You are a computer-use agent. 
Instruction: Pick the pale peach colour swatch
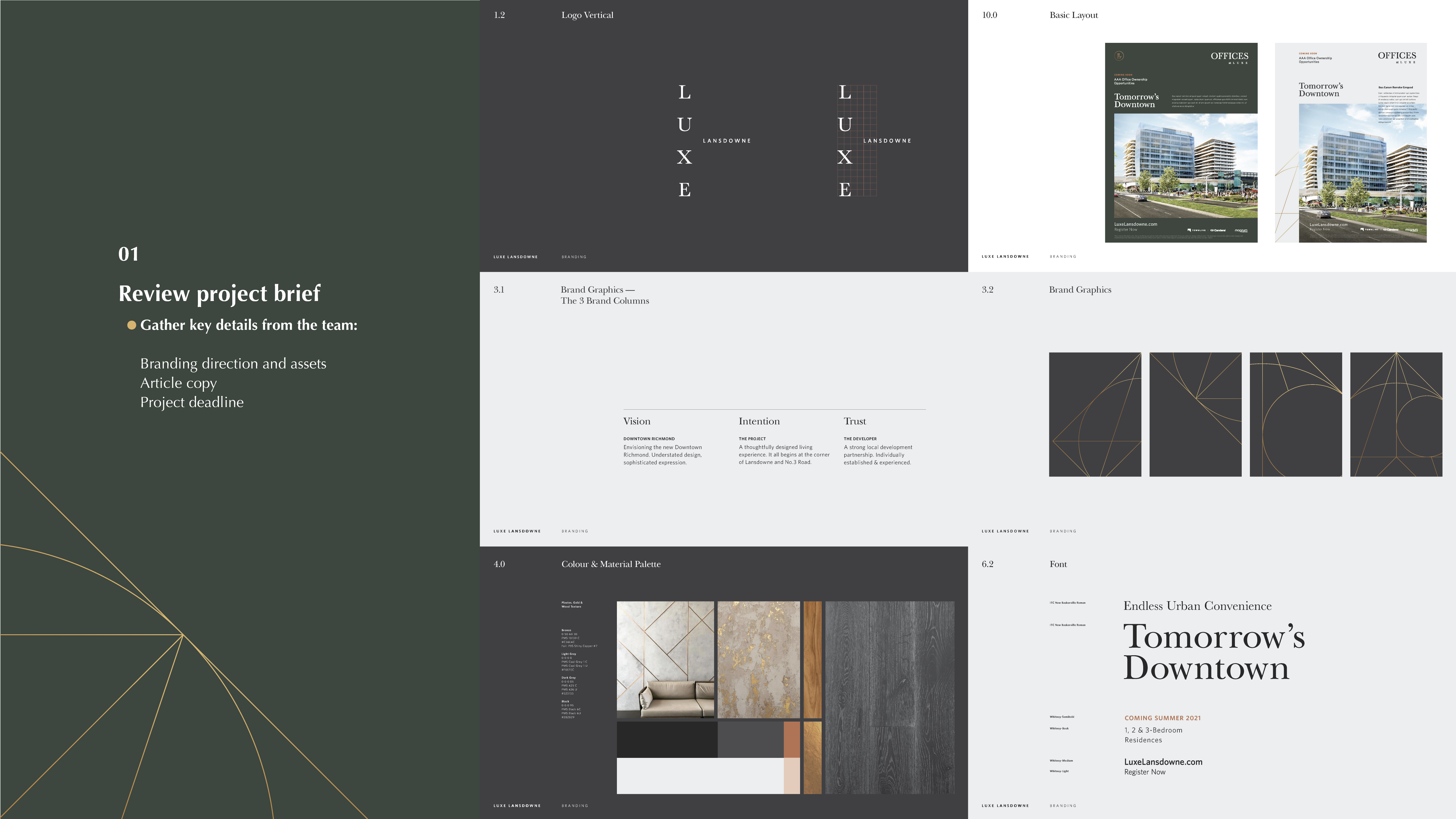[792, 776]
